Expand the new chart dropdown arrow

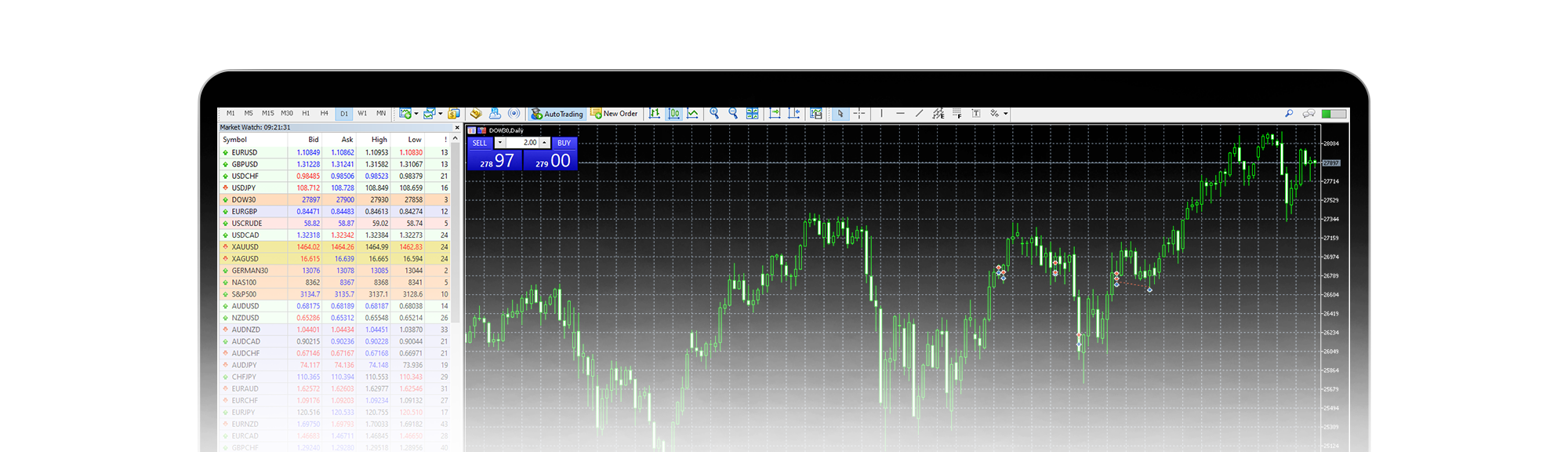click(x=416, y=114)
